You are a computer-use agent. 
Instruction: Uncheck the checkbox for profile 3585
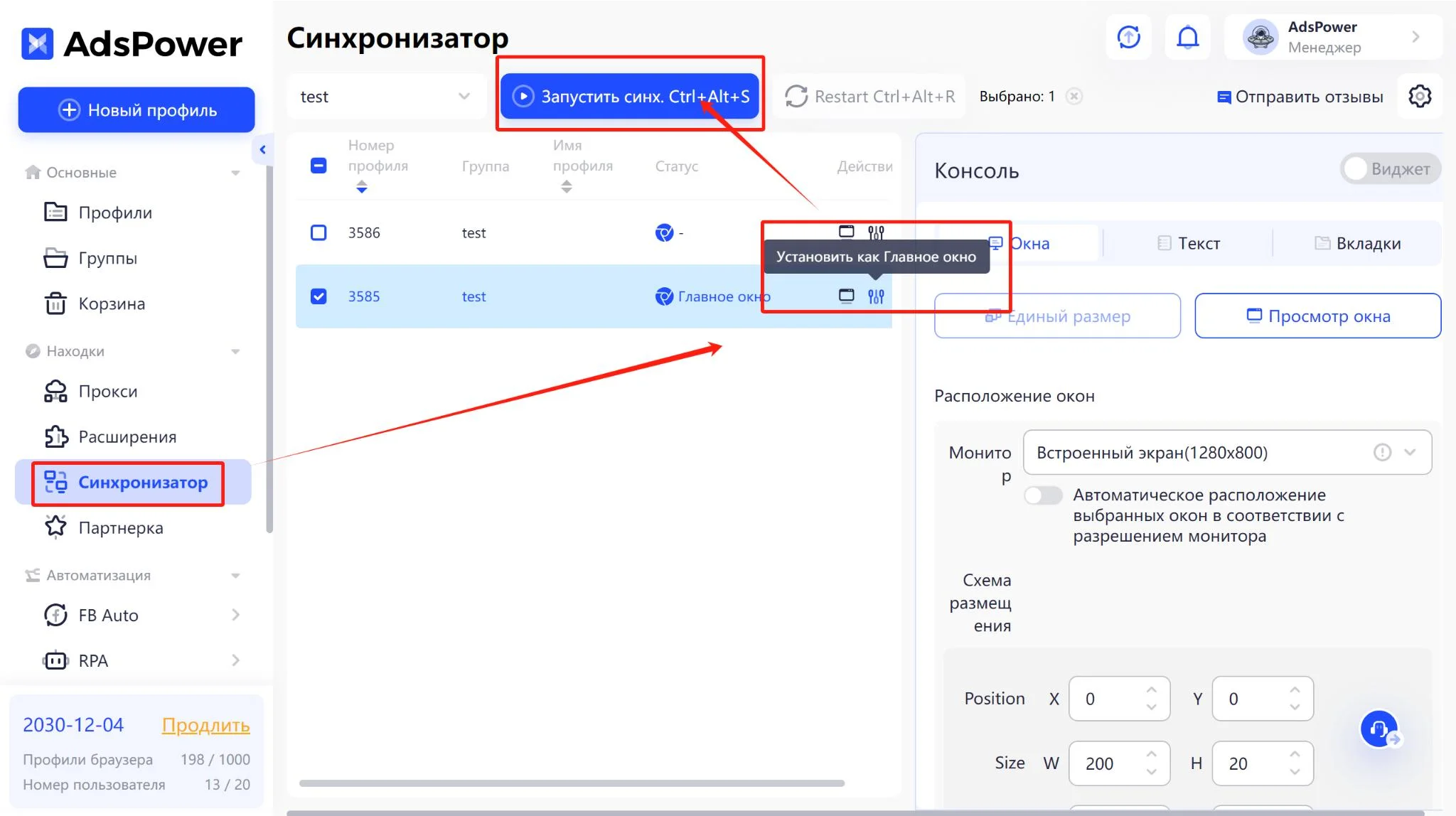[319, 296]
